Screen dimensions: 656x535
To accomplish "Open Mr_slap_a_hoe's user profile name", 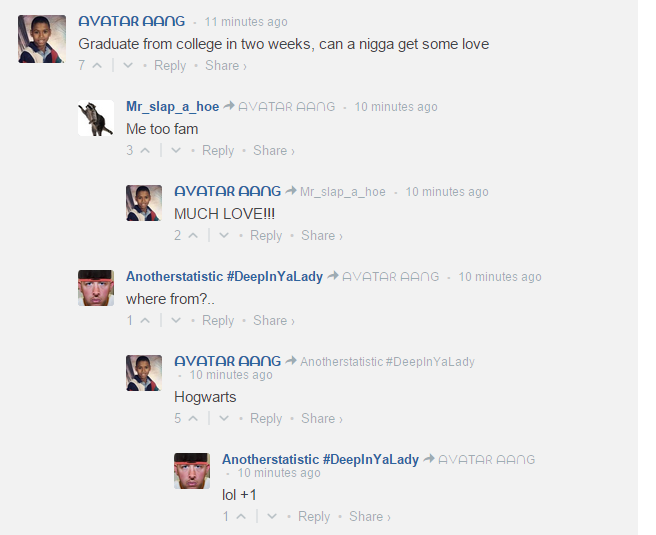I will click(x=173, y=107).
